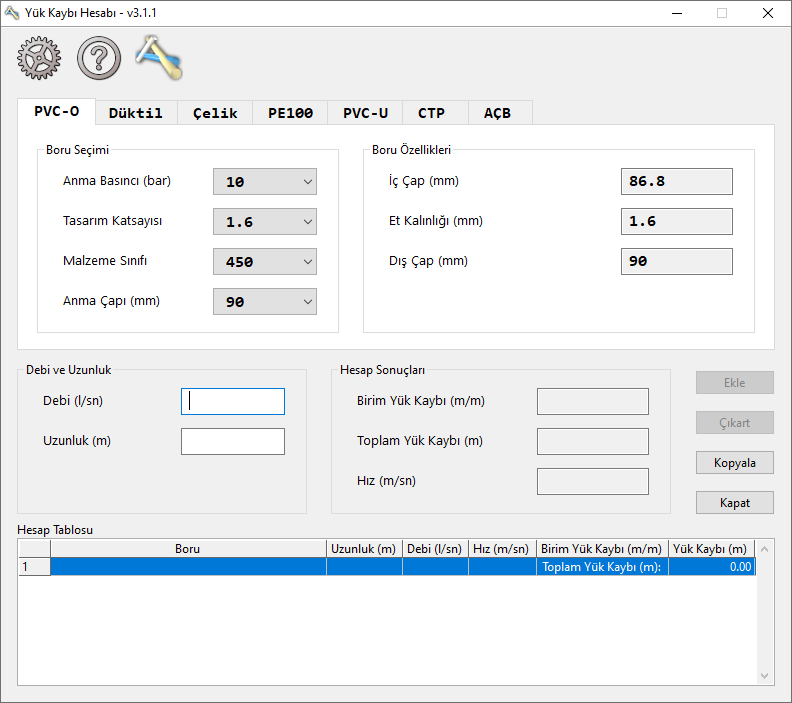Image resolution: width=792 pixels, height=703 pixels.
Task: Click the table scrollbar down arrow
Action: point(765,676)
